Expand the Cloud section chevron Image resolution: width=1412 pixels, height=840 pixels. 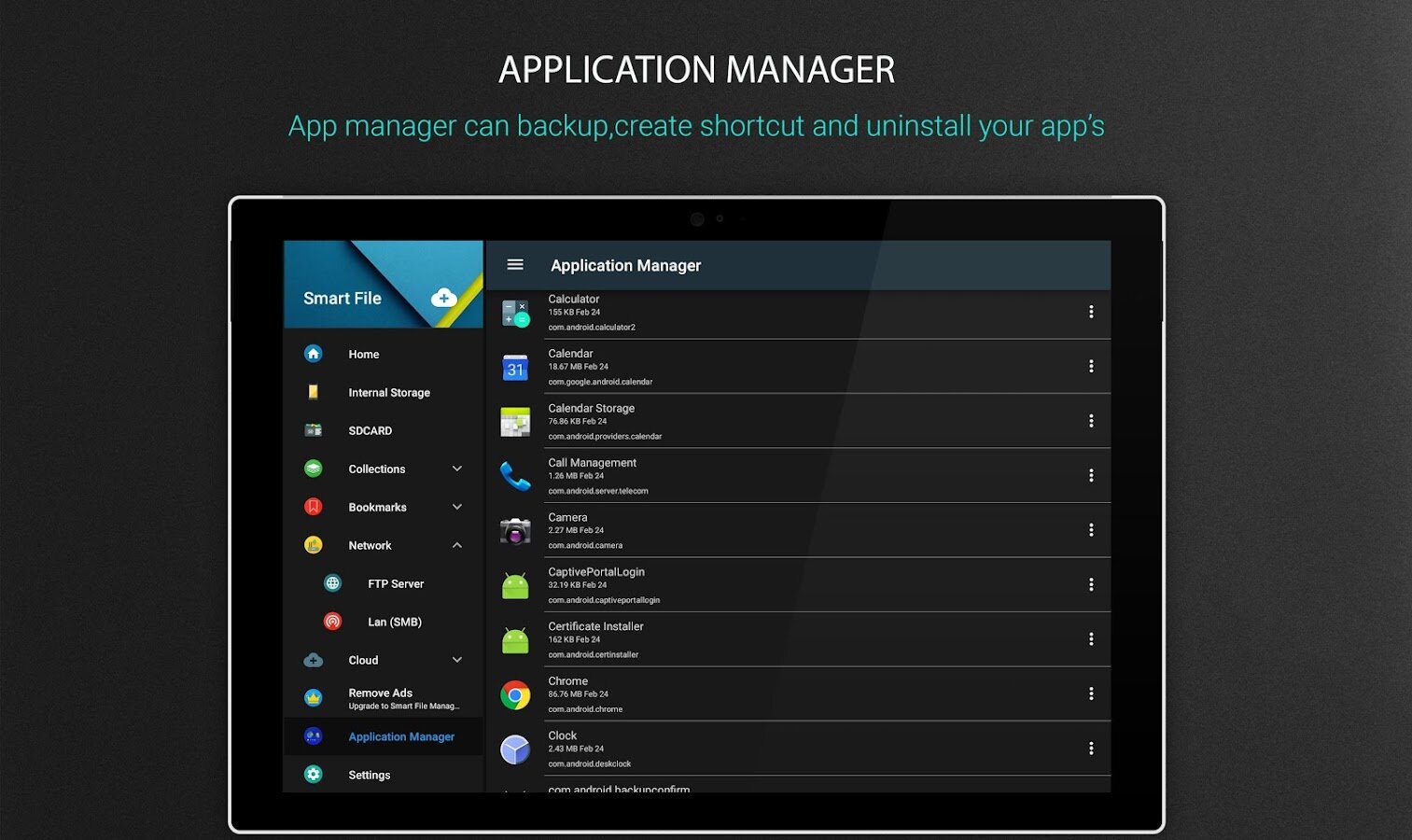click(457, 660)
